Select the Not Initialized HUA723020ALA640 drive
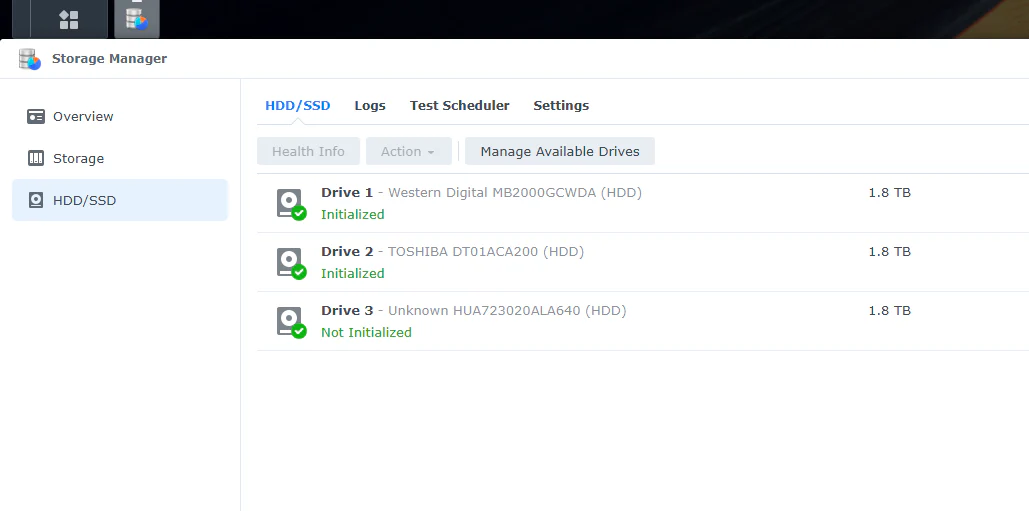Viewport: 1029px width, 511px height. pyautogui.click(x=643, y=321)
